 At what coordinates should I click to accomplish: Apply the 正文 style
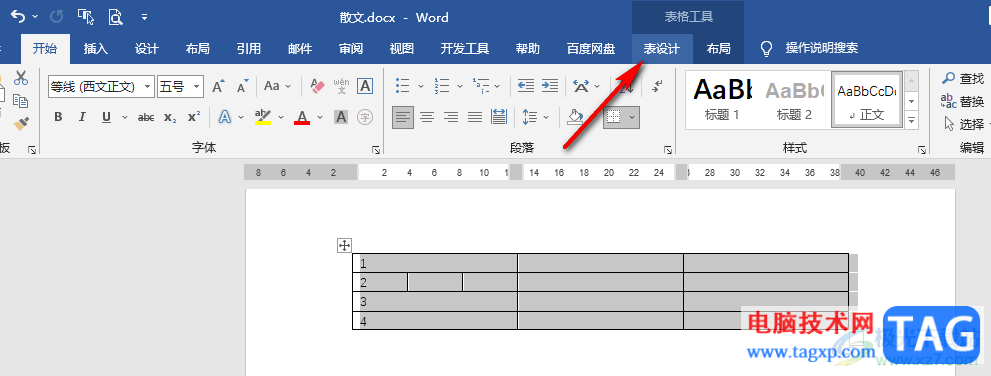(866, 100)
